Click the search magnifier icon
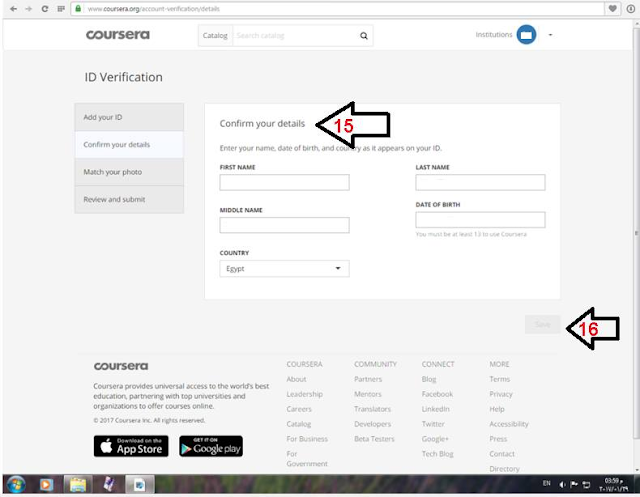The width and height of the screenshot is (640, 497). click(364, 36)
